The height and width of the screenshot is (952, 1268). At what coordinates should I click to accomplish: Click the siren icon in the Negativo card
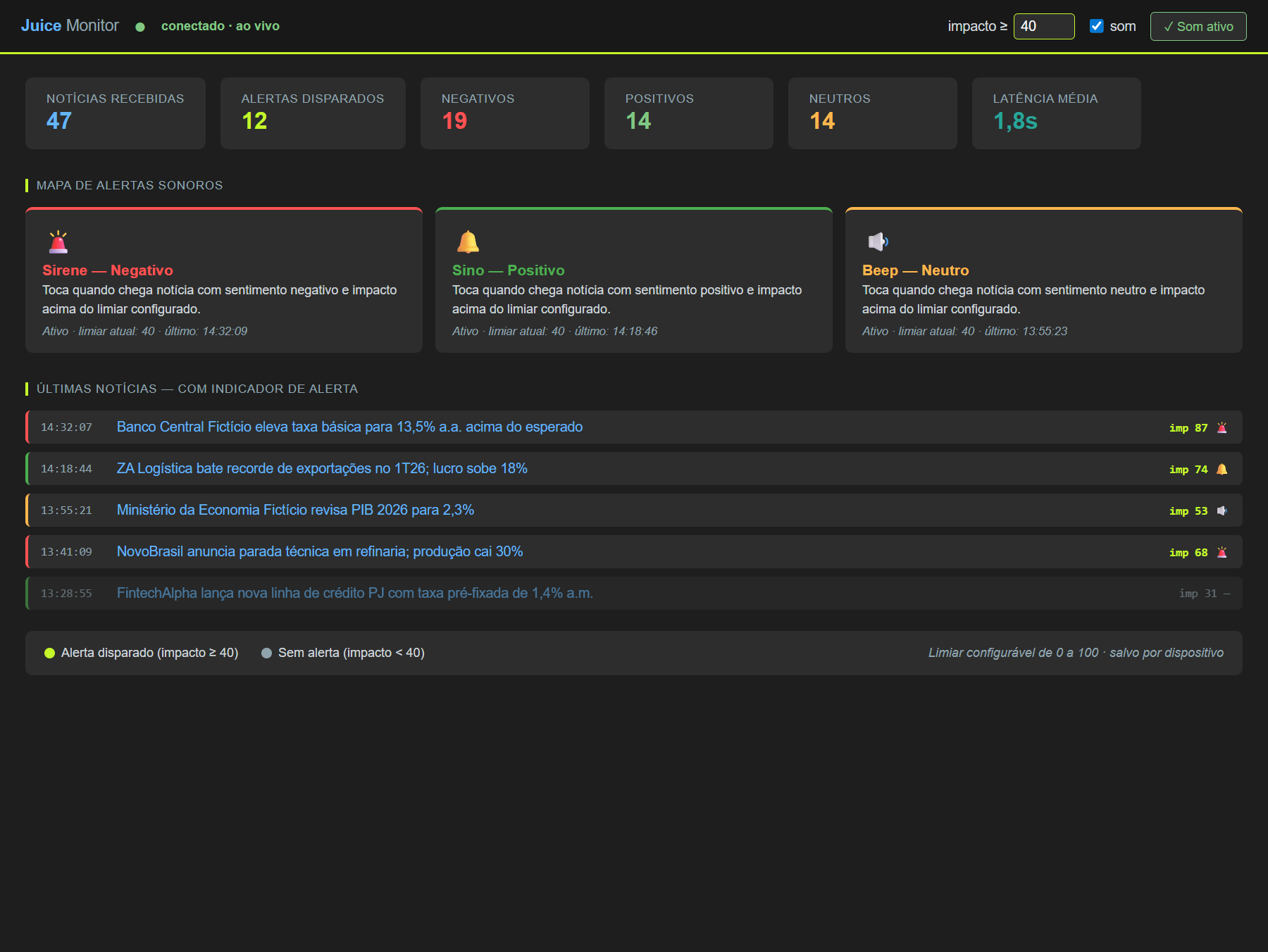click(x=58, y=242)
